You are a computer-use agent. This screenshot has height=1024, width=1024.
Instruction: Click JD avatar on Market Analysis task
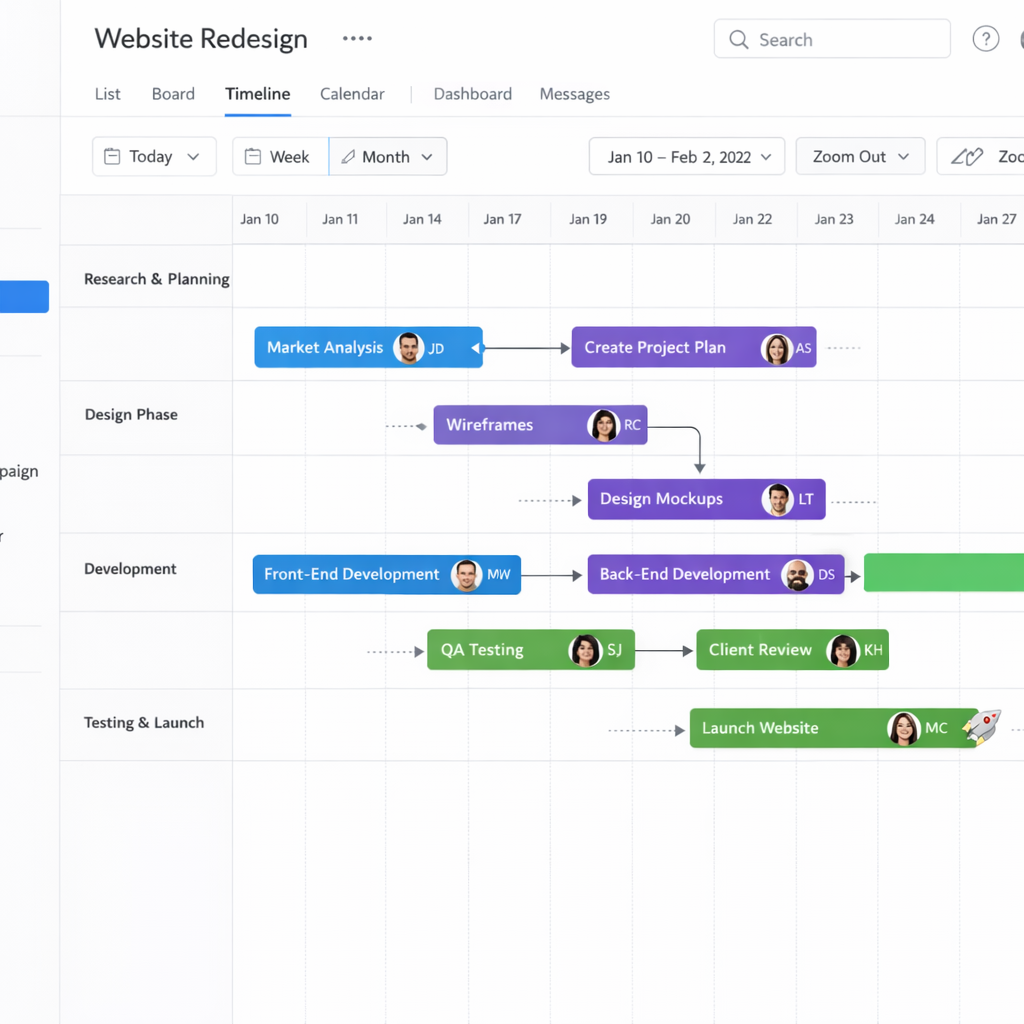[408, 348]
